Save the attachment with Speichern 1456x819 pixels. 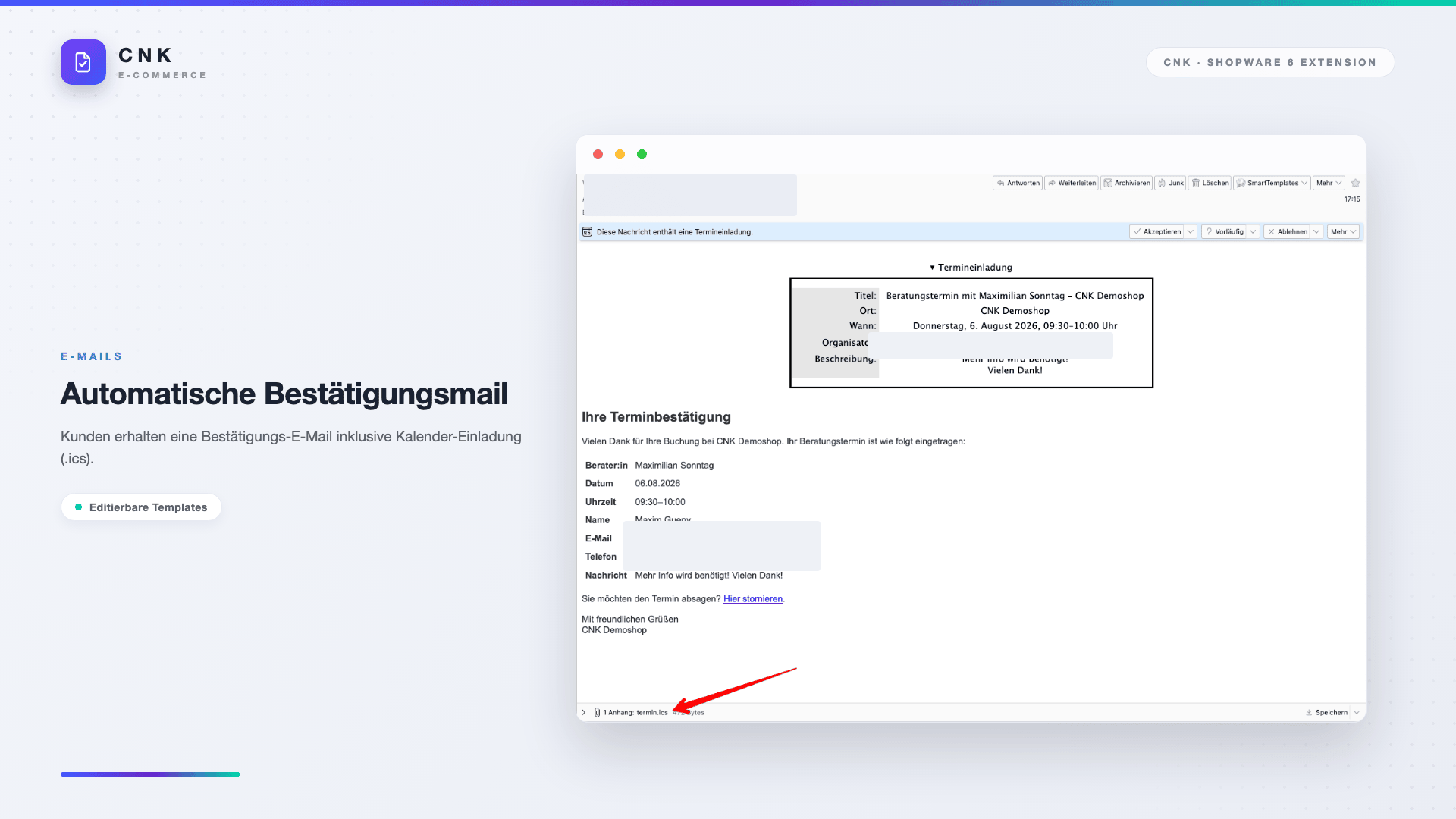click(x=1326, y=713)
